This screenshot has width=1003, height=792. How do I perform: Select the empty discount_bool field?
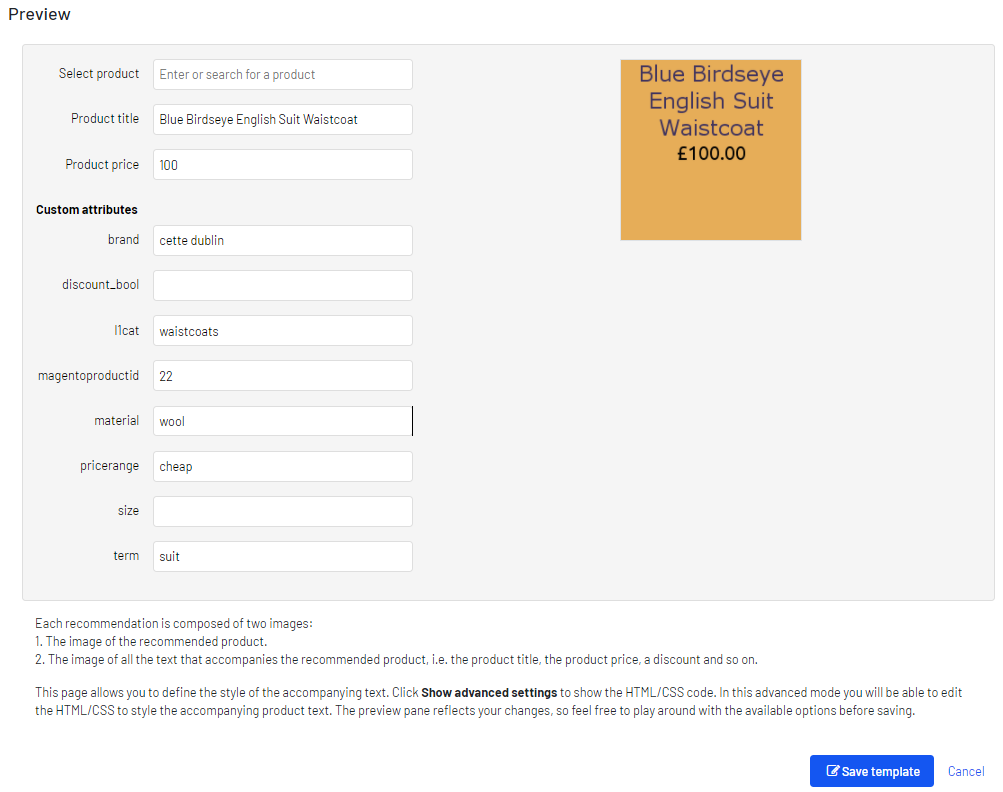point(282,285)
